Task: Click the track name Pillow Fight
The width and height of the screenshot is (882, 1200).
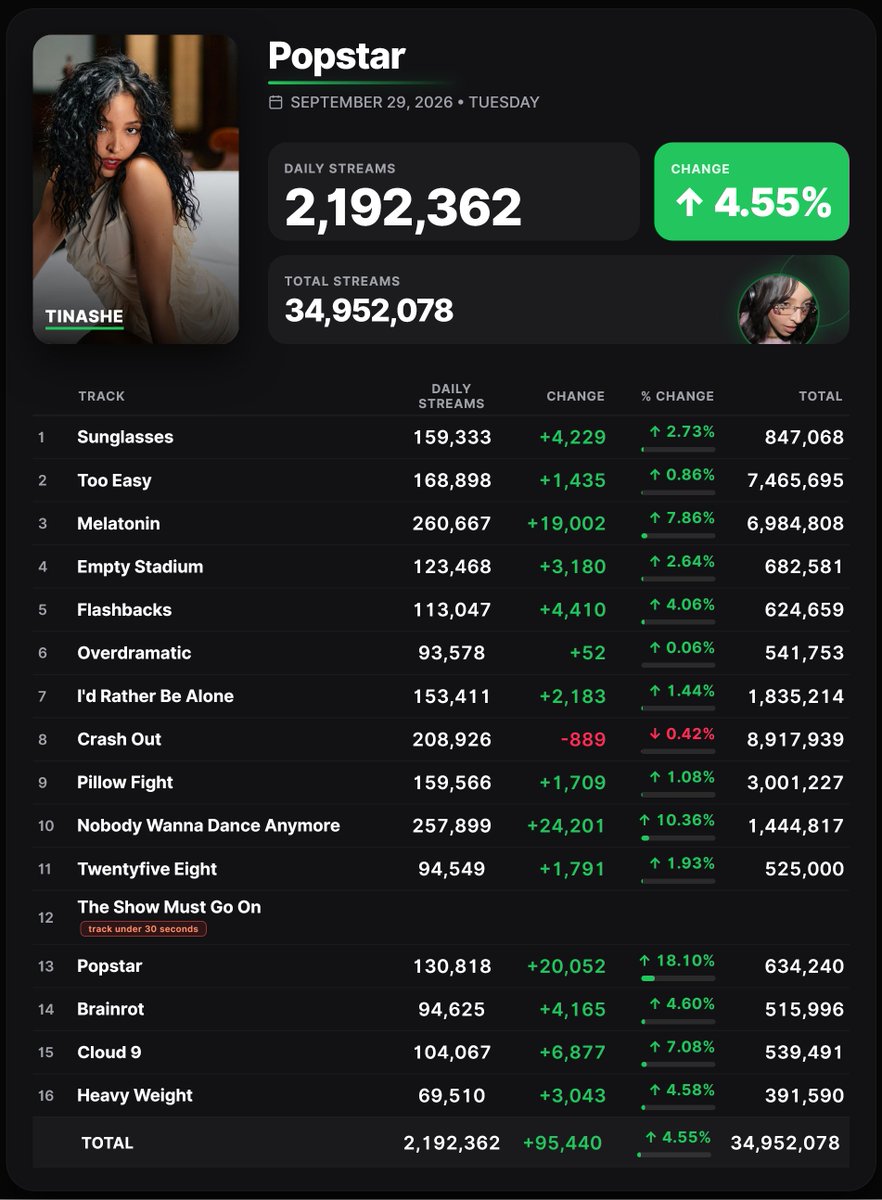Action: [x=125, y=782]
